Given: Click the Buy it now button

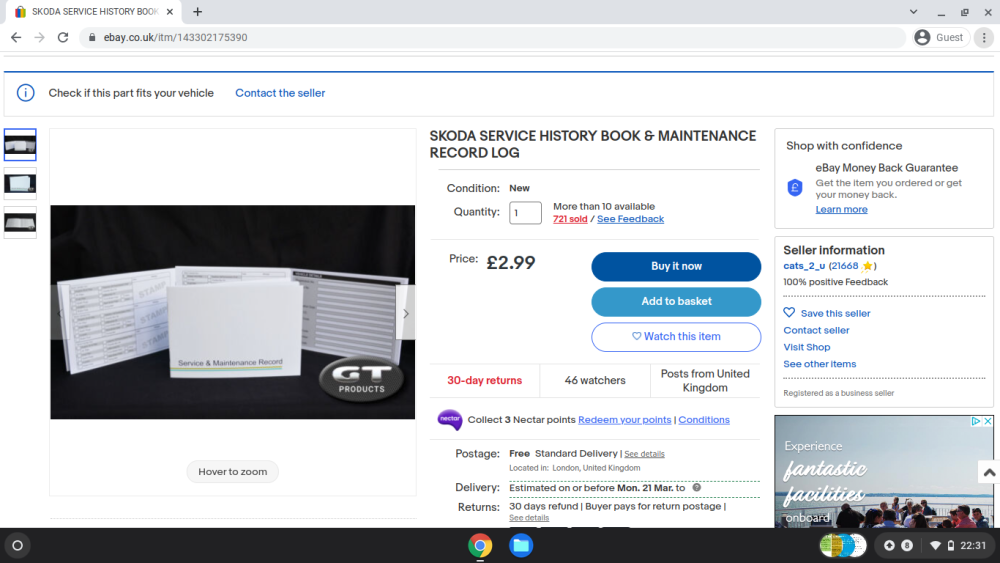Looking at the screenshot, I should coord(676,267).
